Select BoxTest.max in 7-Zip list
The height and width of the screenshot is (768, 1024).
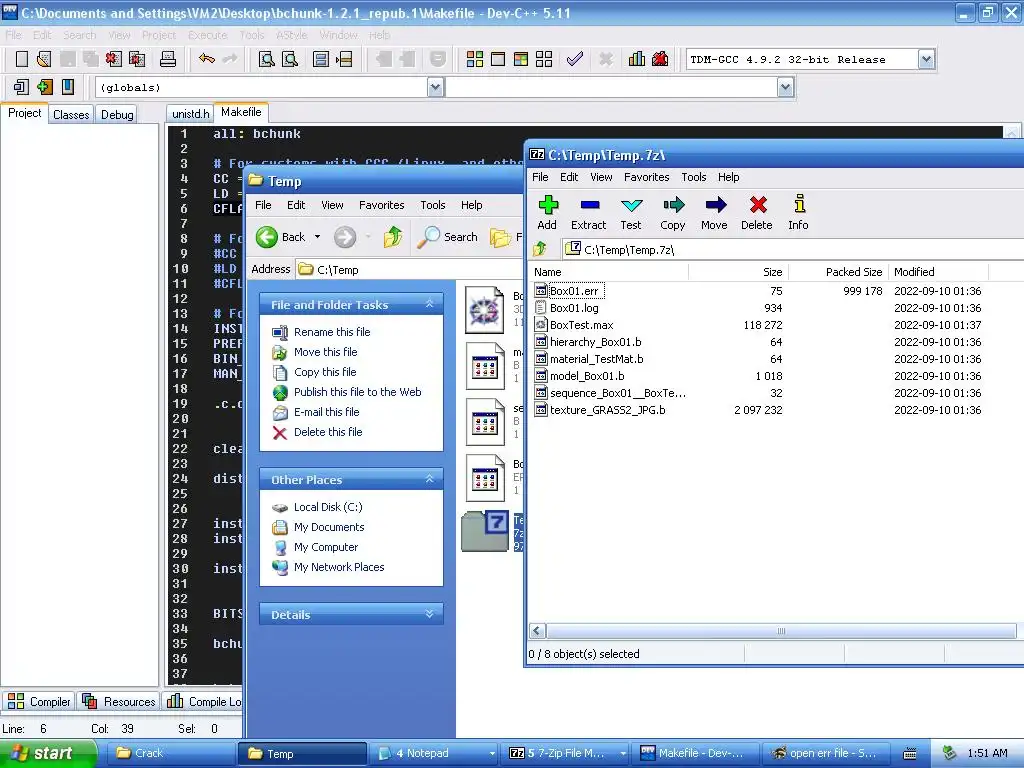tap(581, 325)
